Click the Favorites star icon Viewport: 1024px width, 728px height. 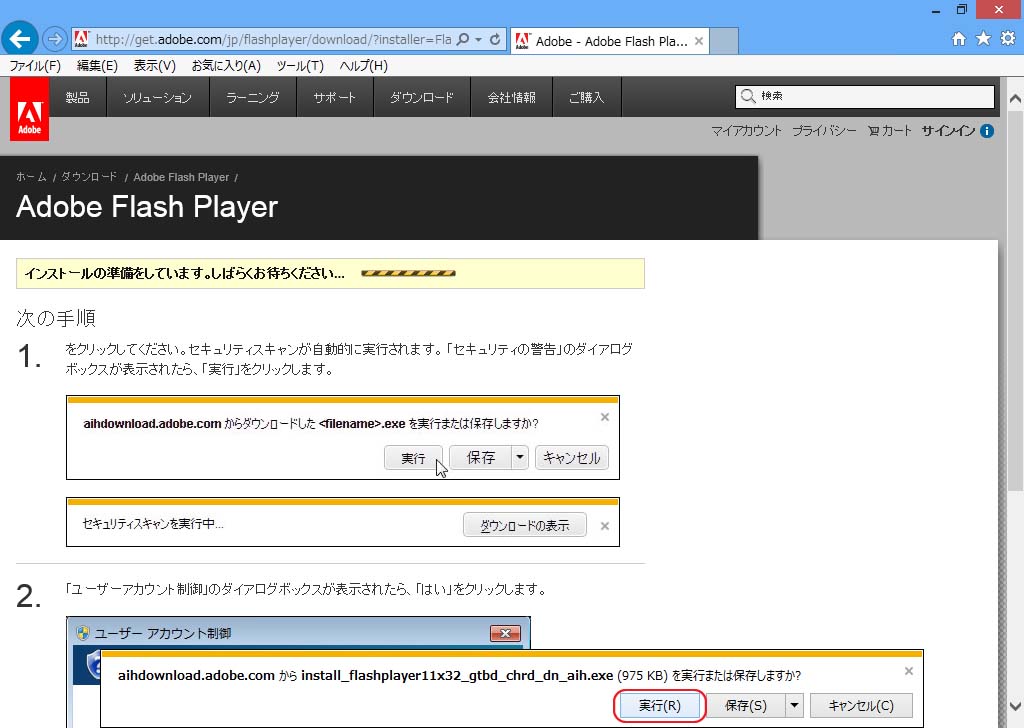(983, 39)
